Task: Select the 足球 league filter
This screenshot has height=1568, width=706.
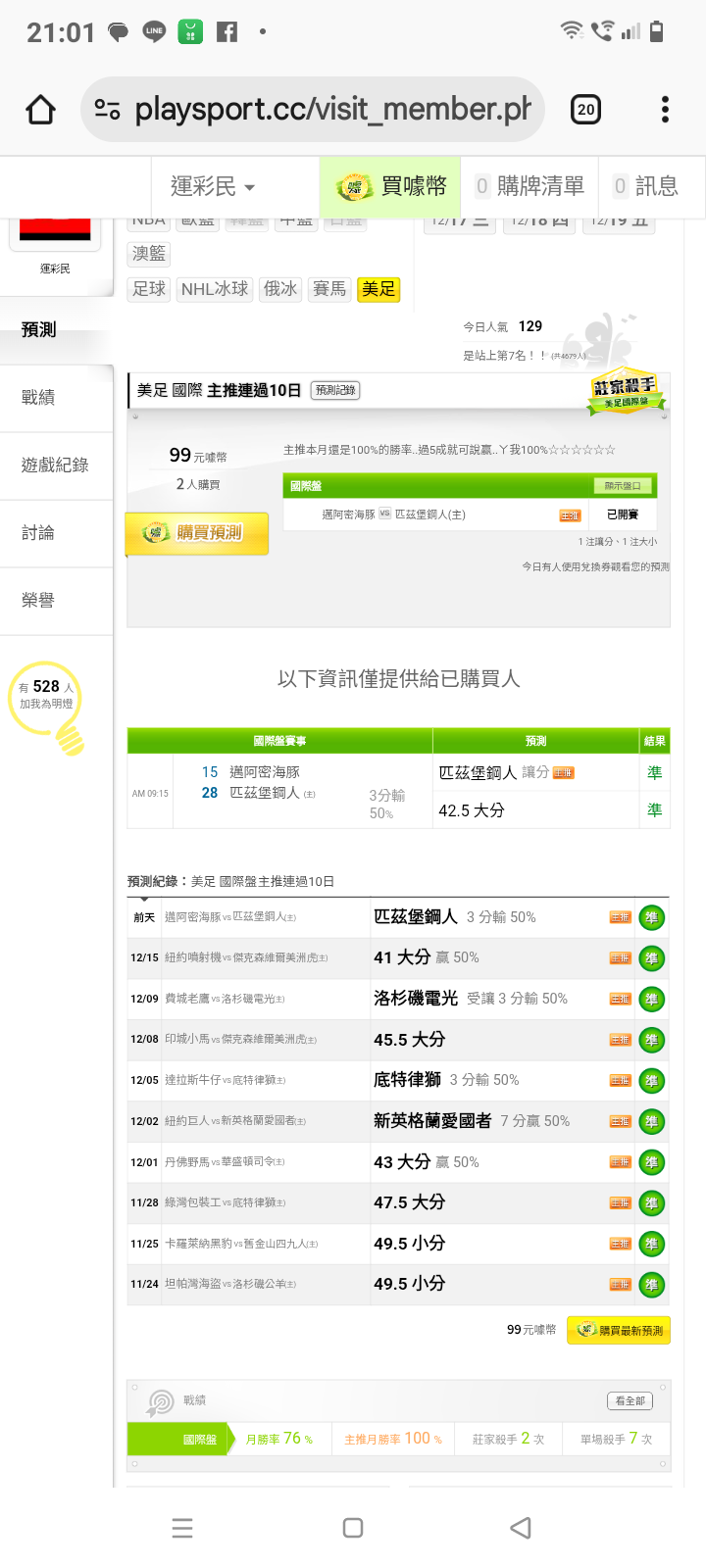Action: [150, 289]
